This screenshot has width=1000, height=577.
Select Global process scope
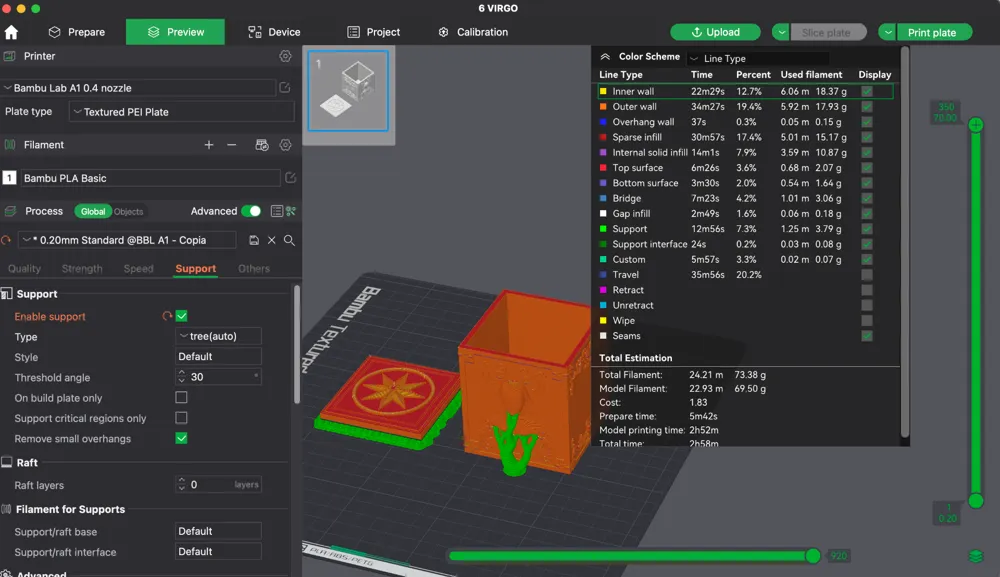[x=93, y=212]
